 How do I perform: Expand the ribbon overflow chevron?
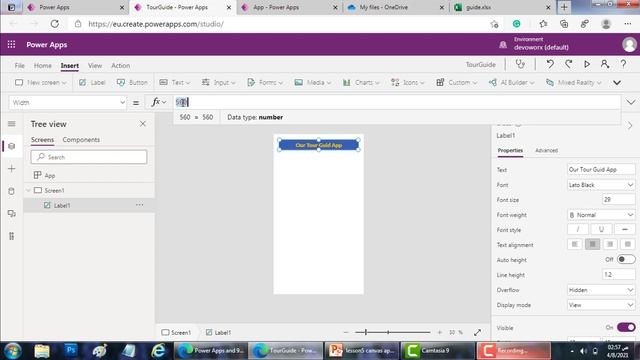(x=617, y=83)
